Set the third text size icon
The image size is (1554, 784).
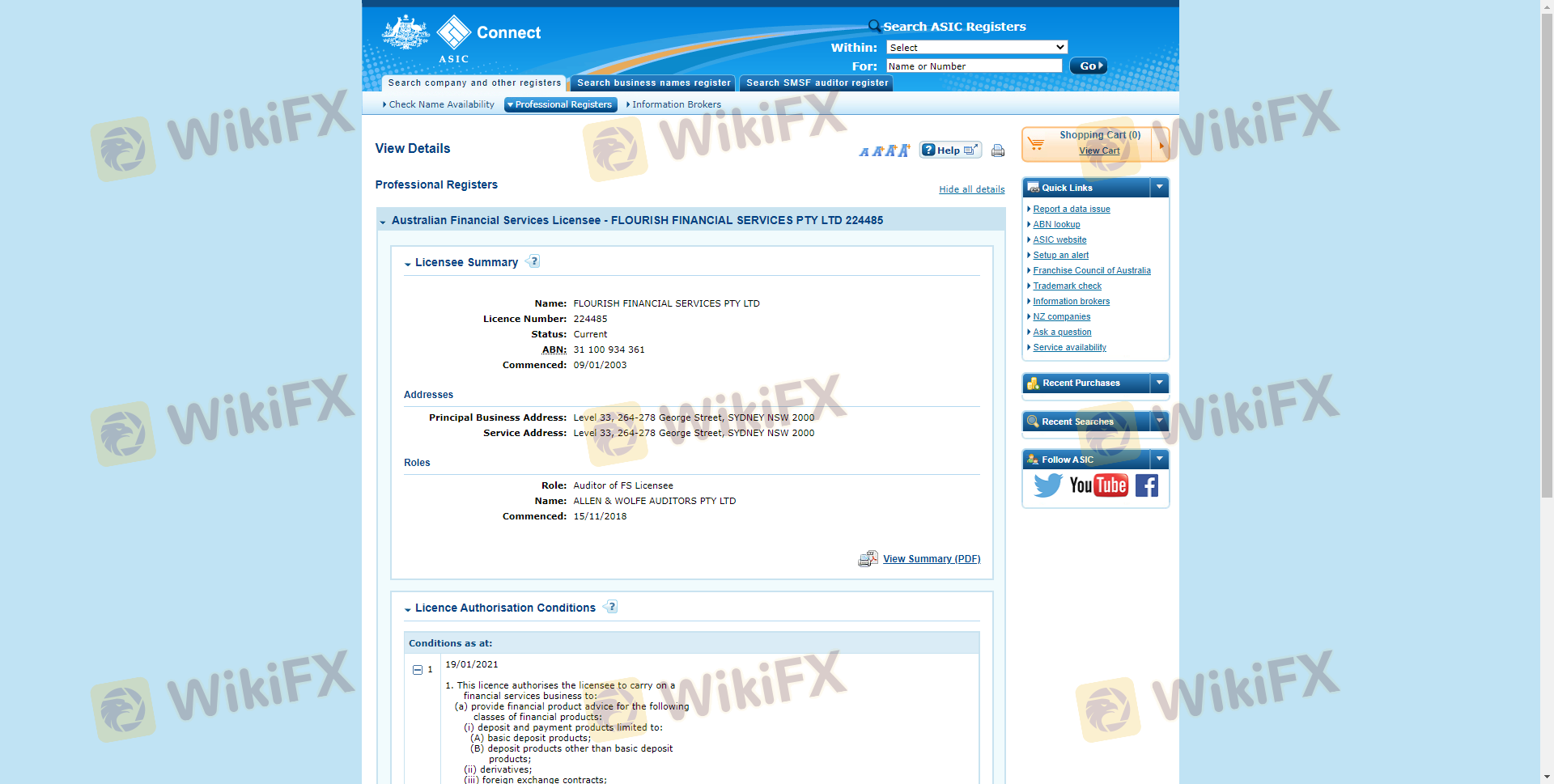890,150
